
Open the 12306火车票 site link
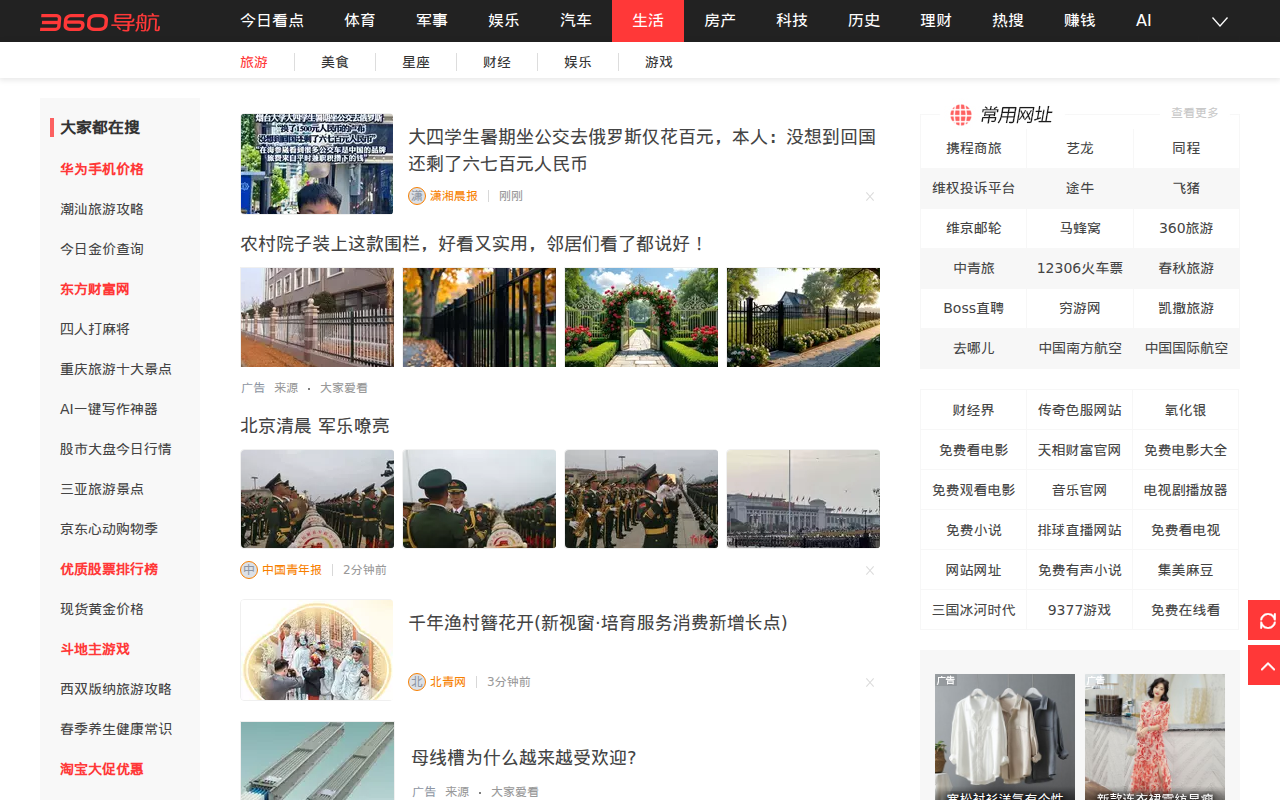click(x=1080, y=268)
